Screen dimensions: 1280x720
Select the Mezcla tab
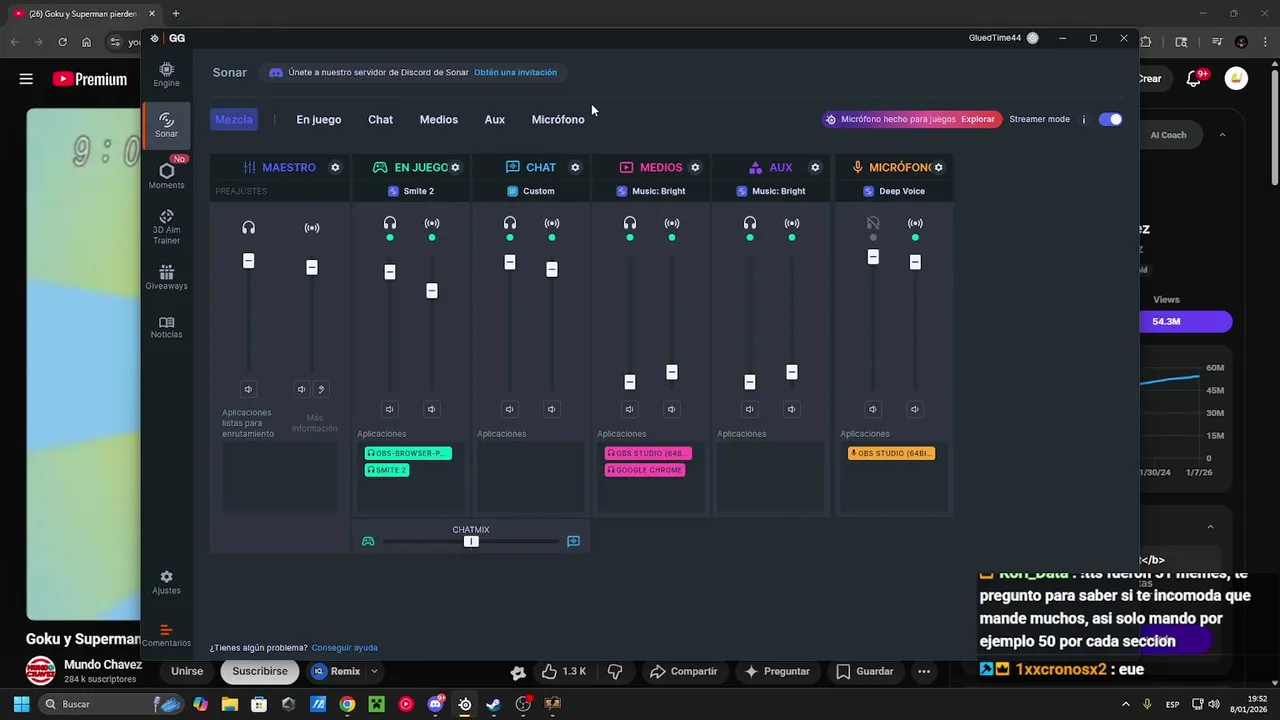click(x=234, y=119)
